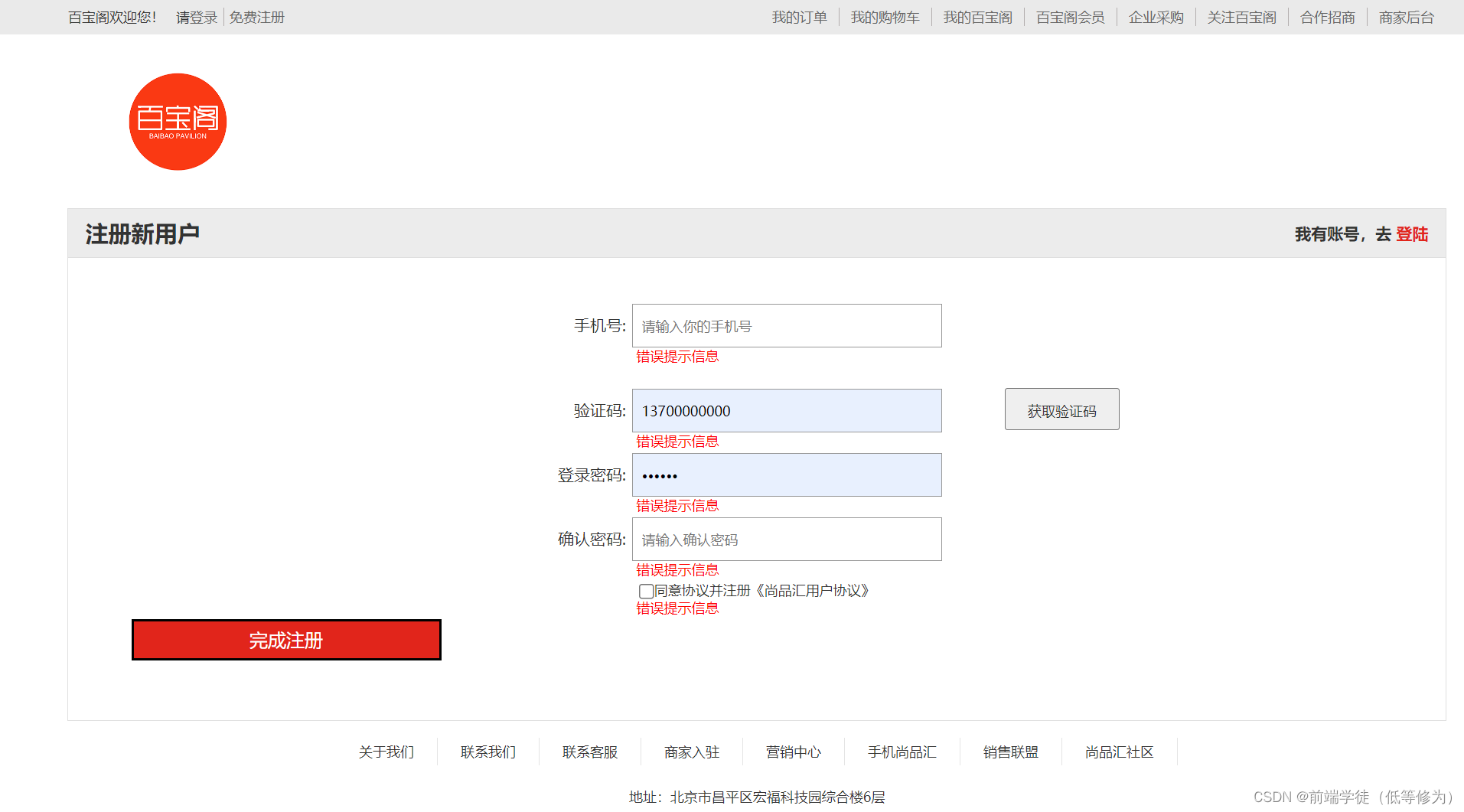Open 合作招商 link
Screen dimensions: 1464x812
click(x=1327, y=17)
